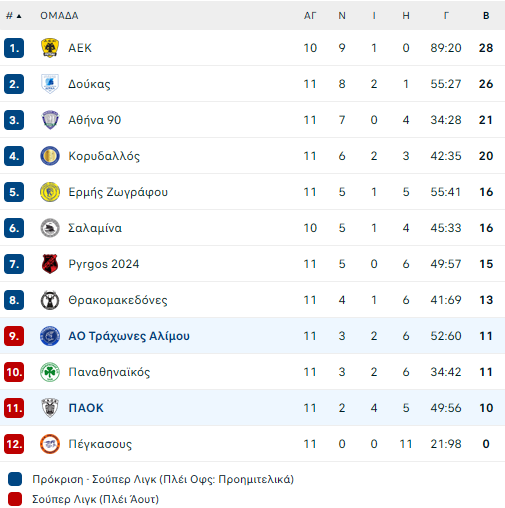505x508 pixels.
Task: Open the Σαλαμίνα team page link
Action: [95, 228]
